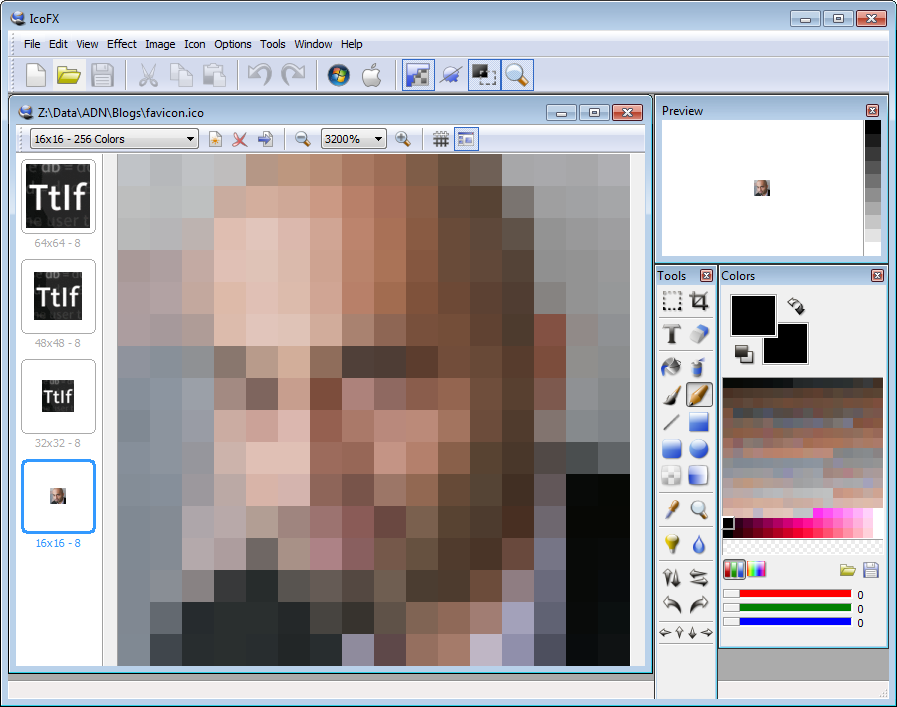Expand the 3200% zoom level dropdown

(353, 139)
